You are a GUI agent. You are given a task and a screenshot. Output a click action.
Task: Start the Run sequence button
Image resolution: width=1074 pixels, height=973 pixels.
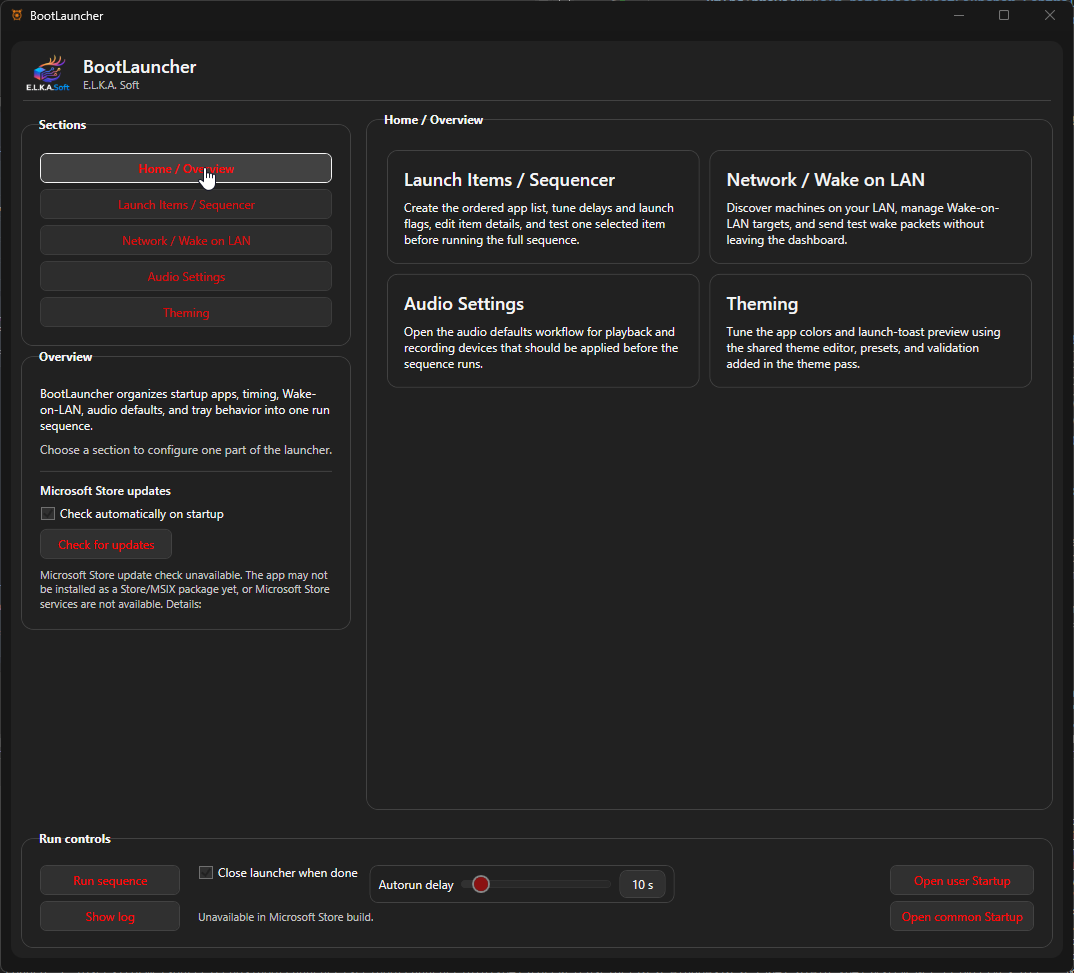110,881
